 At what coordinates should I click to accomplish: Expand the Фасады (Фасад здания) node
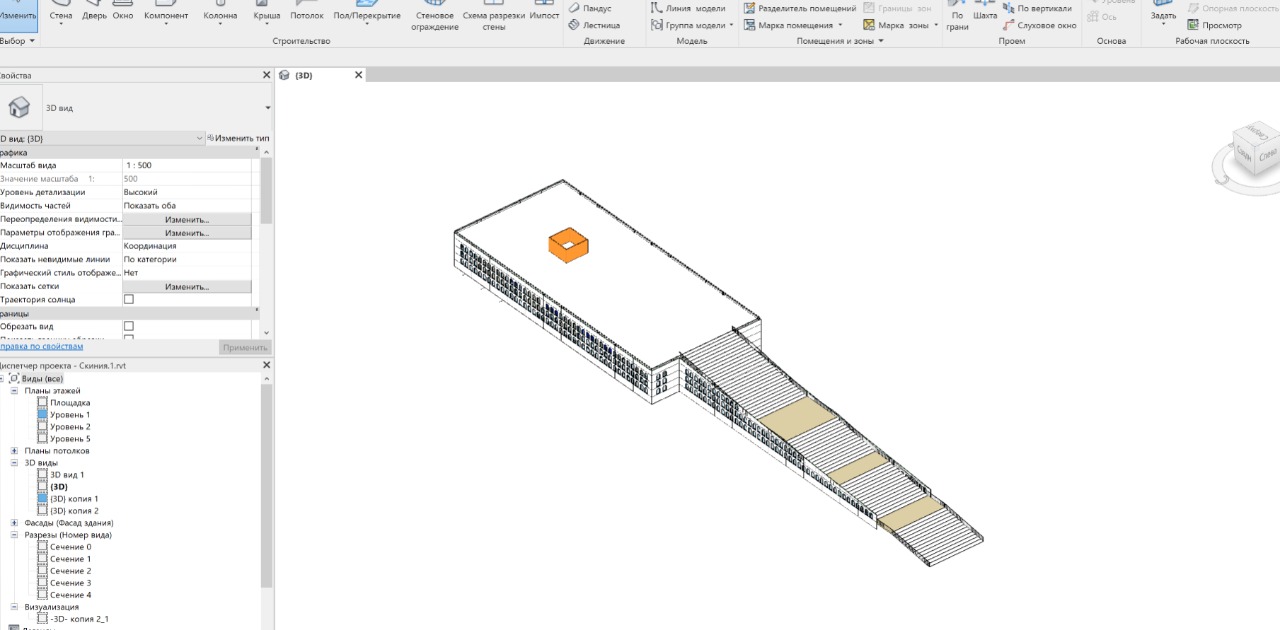point(14,523)
